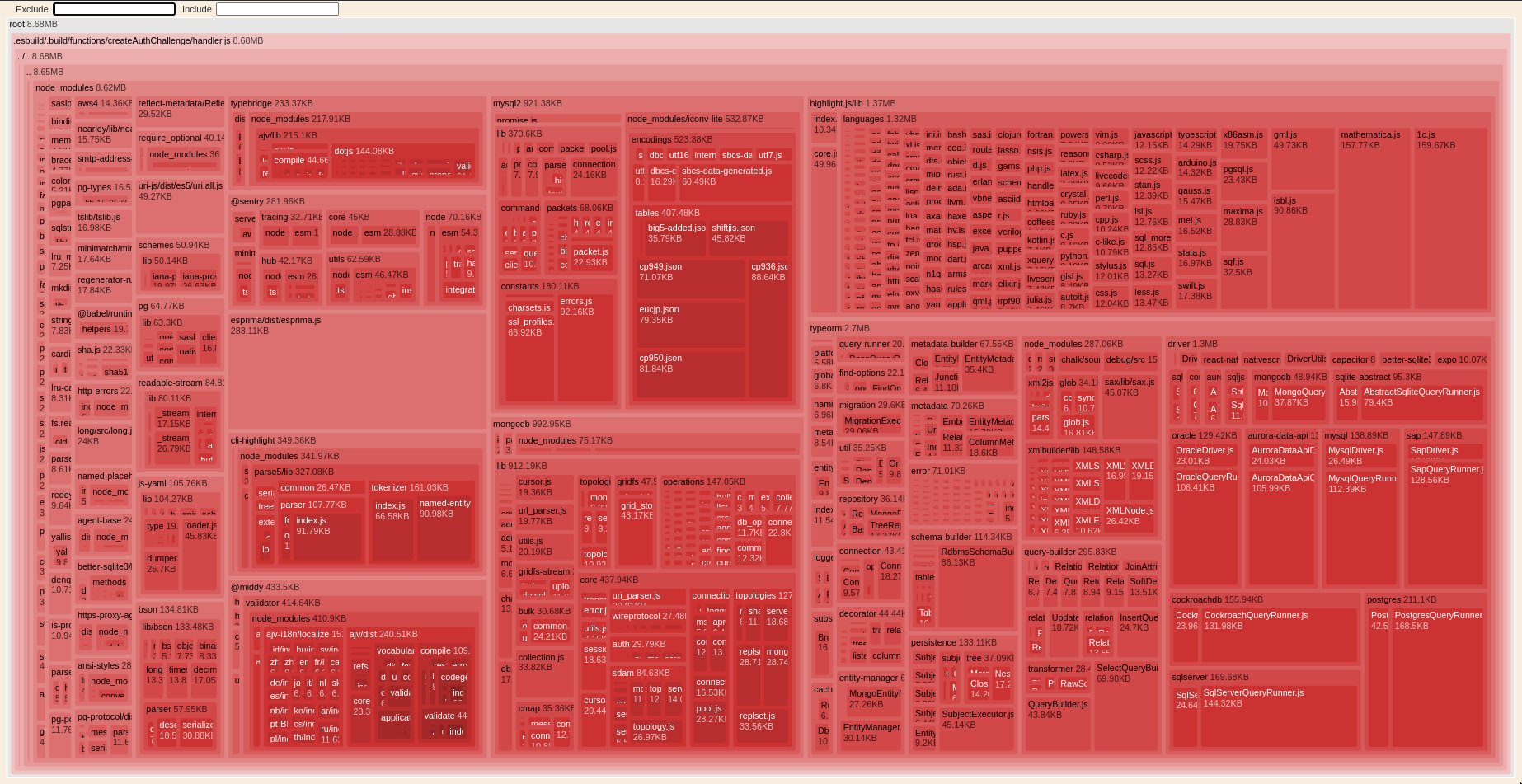
Task: Click the Exclude filter input field
Action: coord(114,9)
